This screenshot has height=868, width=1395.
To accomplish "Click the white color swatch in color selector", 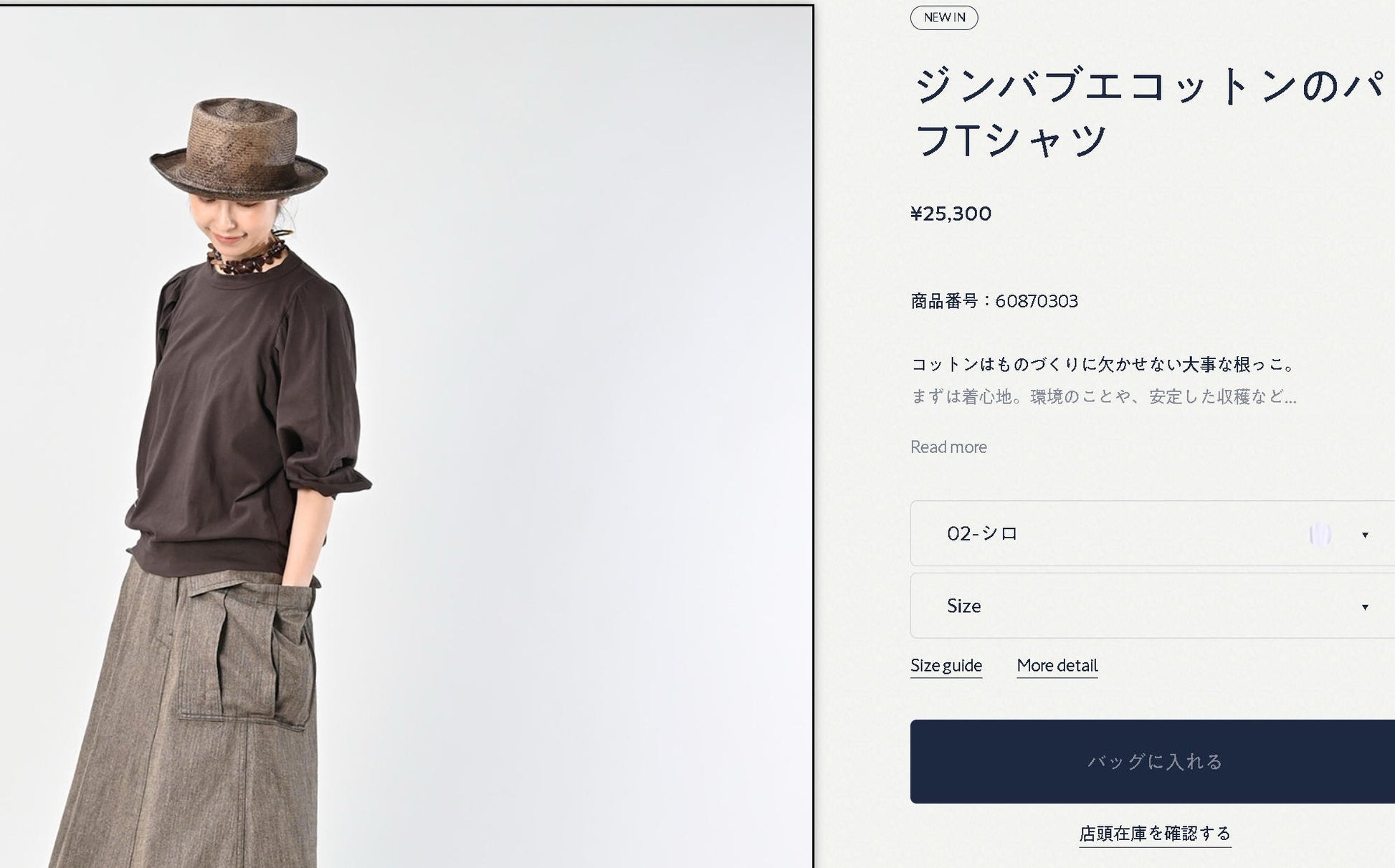I will (x=1320, y=534).
